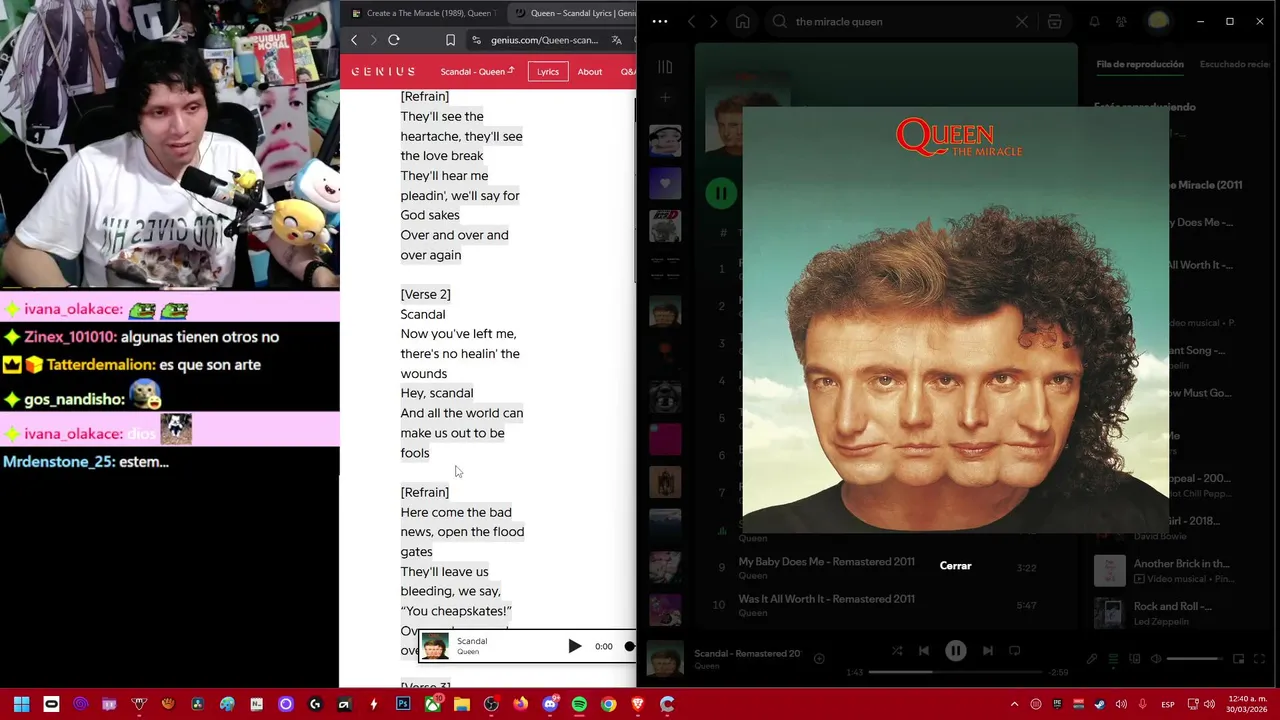Toggle the play queue icon in Spotify
1280x720 pixels.
[1113, 659]
